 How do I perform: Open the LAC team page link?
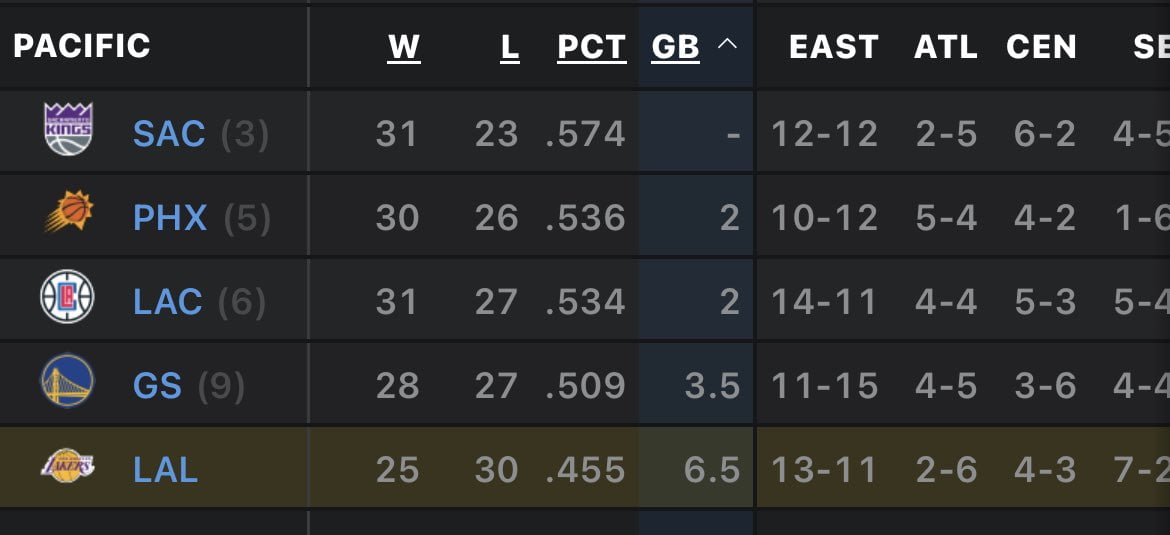[x=168, y=302]
